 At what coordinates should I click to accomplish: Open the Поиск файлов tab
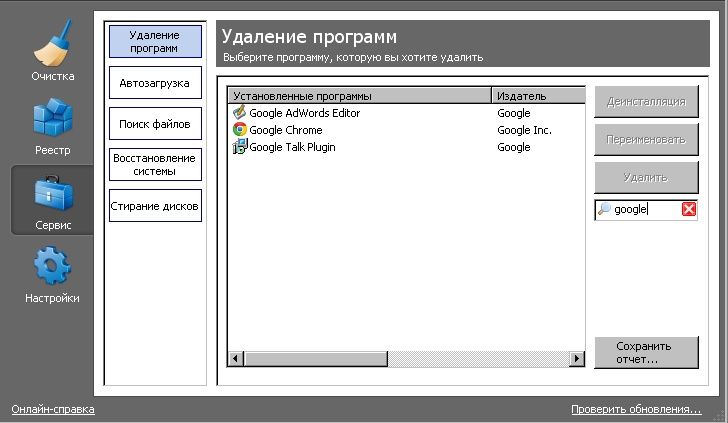155,124
